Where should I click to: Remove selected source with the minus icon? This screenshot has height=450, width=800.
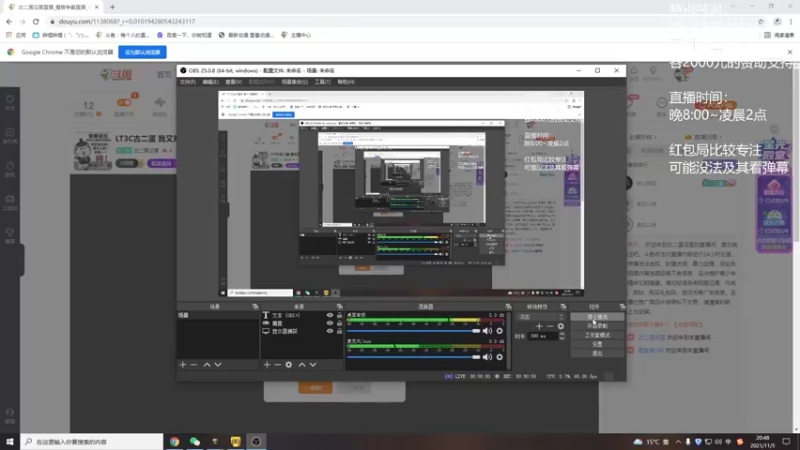(x=278, y=365)
